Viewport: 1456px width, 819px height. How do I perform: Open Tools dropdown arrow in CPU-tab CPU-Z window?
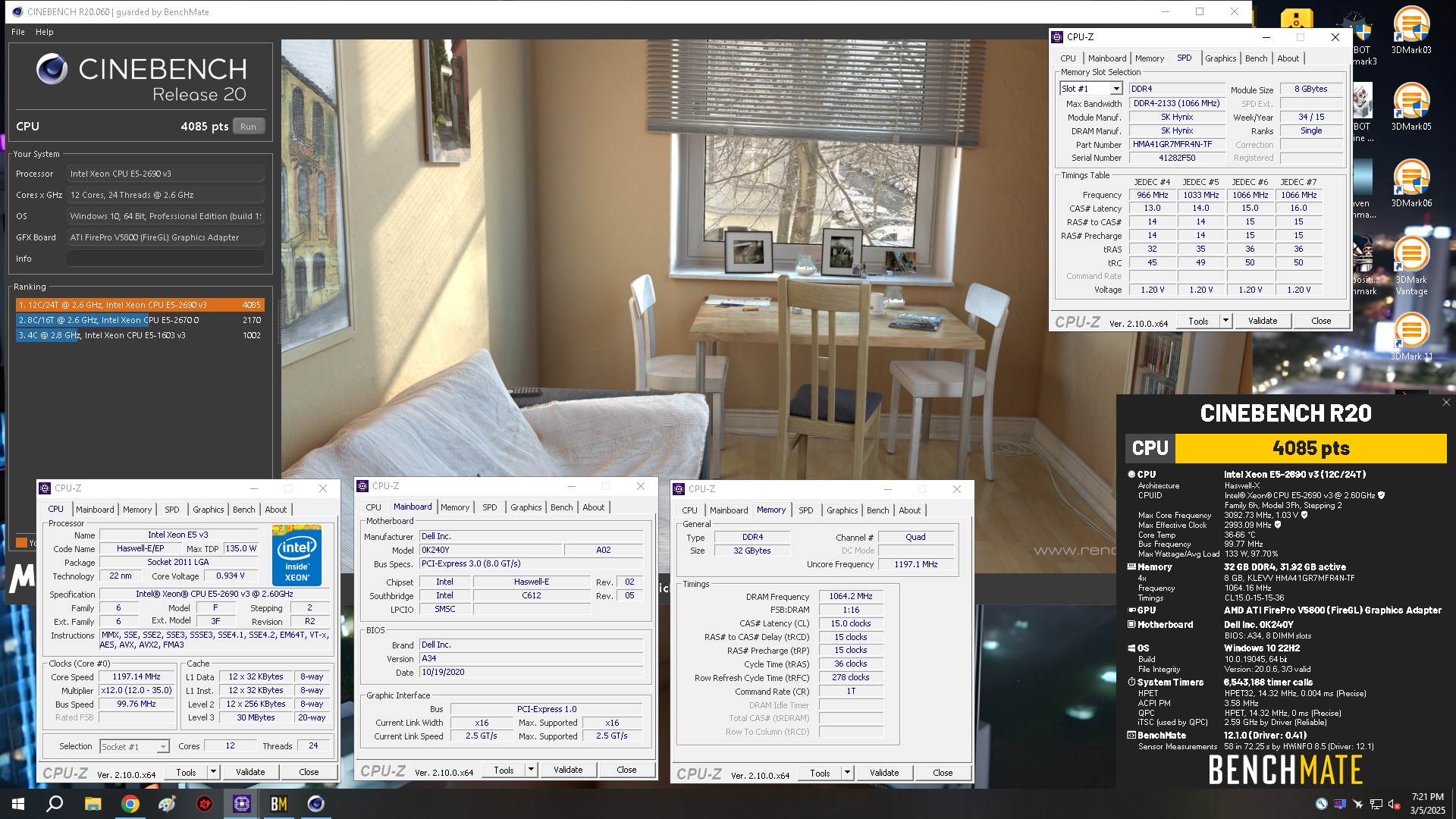pyautogui.click(x=213, y=772)
